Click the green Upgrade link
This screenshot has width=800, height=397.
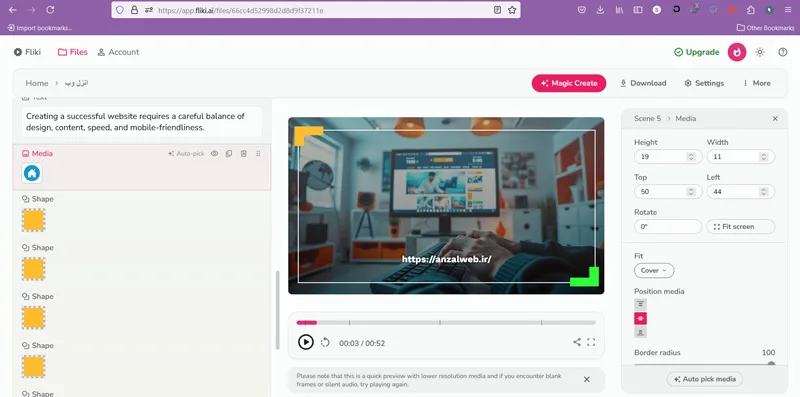696,52
